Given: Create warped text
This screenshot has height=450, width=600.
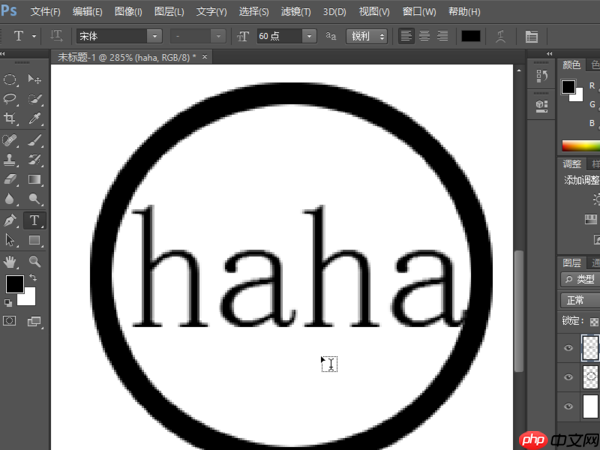Looking at the screenshot, I should click(501, 36).
